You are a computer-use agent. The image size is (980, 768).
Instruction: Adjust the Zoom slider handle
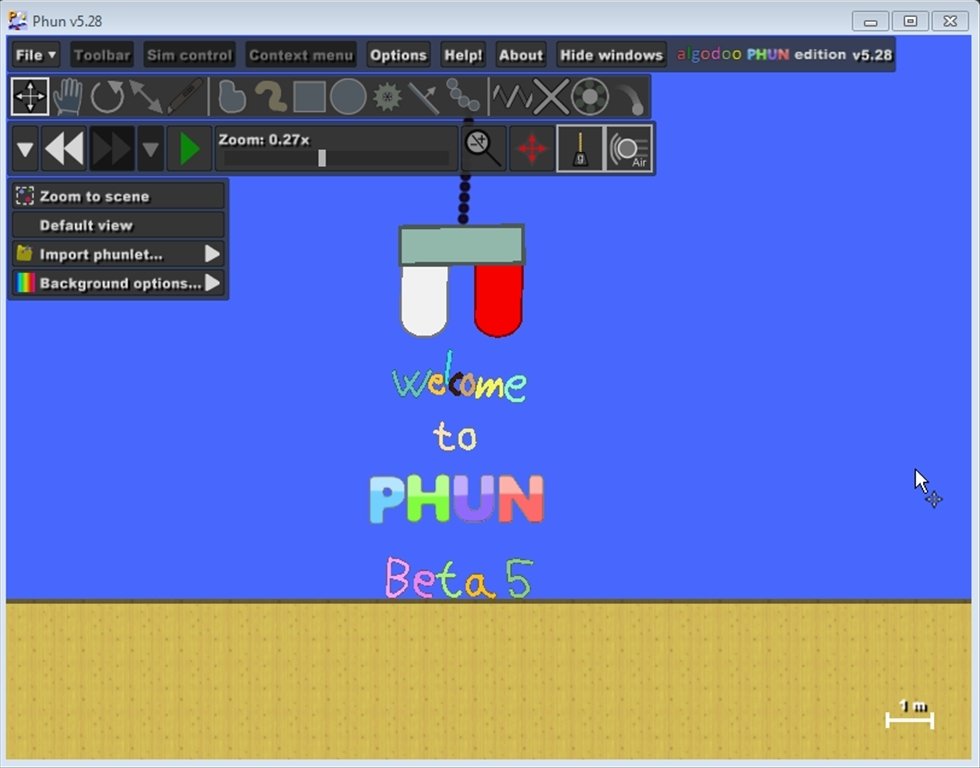[x=322, y=157]
